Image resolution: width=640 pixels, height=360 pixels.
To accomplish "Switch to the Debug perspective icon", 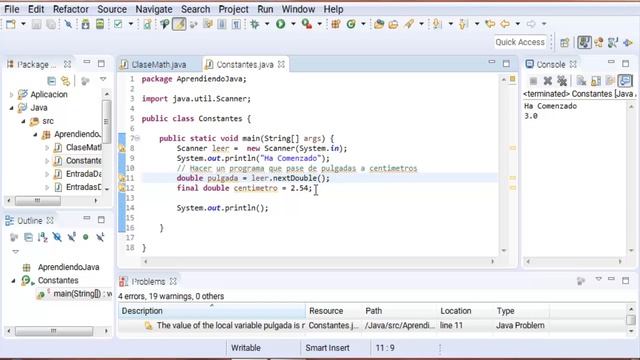I will point(599,42).
